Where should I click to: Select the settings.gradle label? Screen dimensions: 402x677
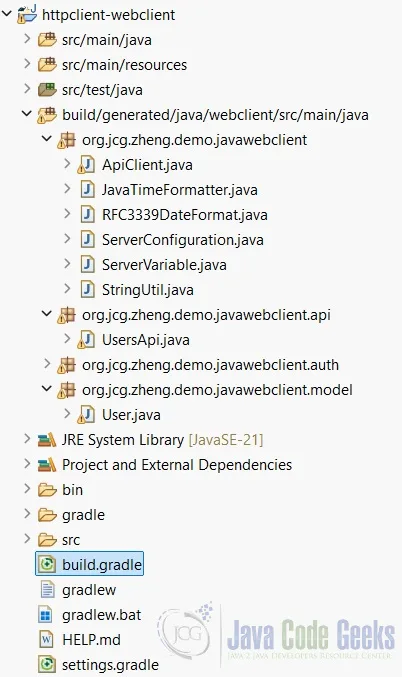click(110, 665)
